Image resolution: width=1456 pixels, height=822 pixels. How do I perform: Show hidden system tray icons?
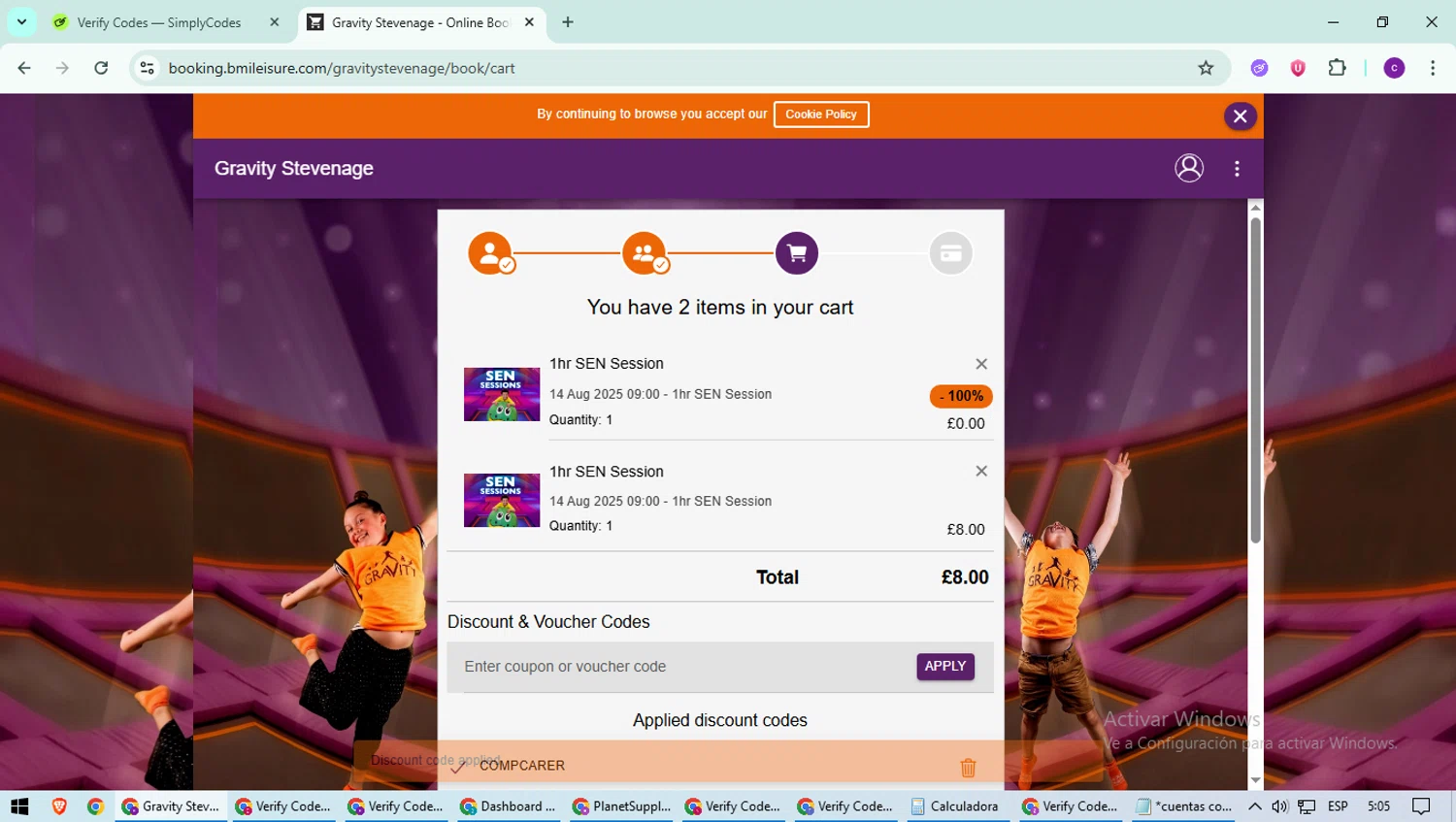coord(1255,806)
